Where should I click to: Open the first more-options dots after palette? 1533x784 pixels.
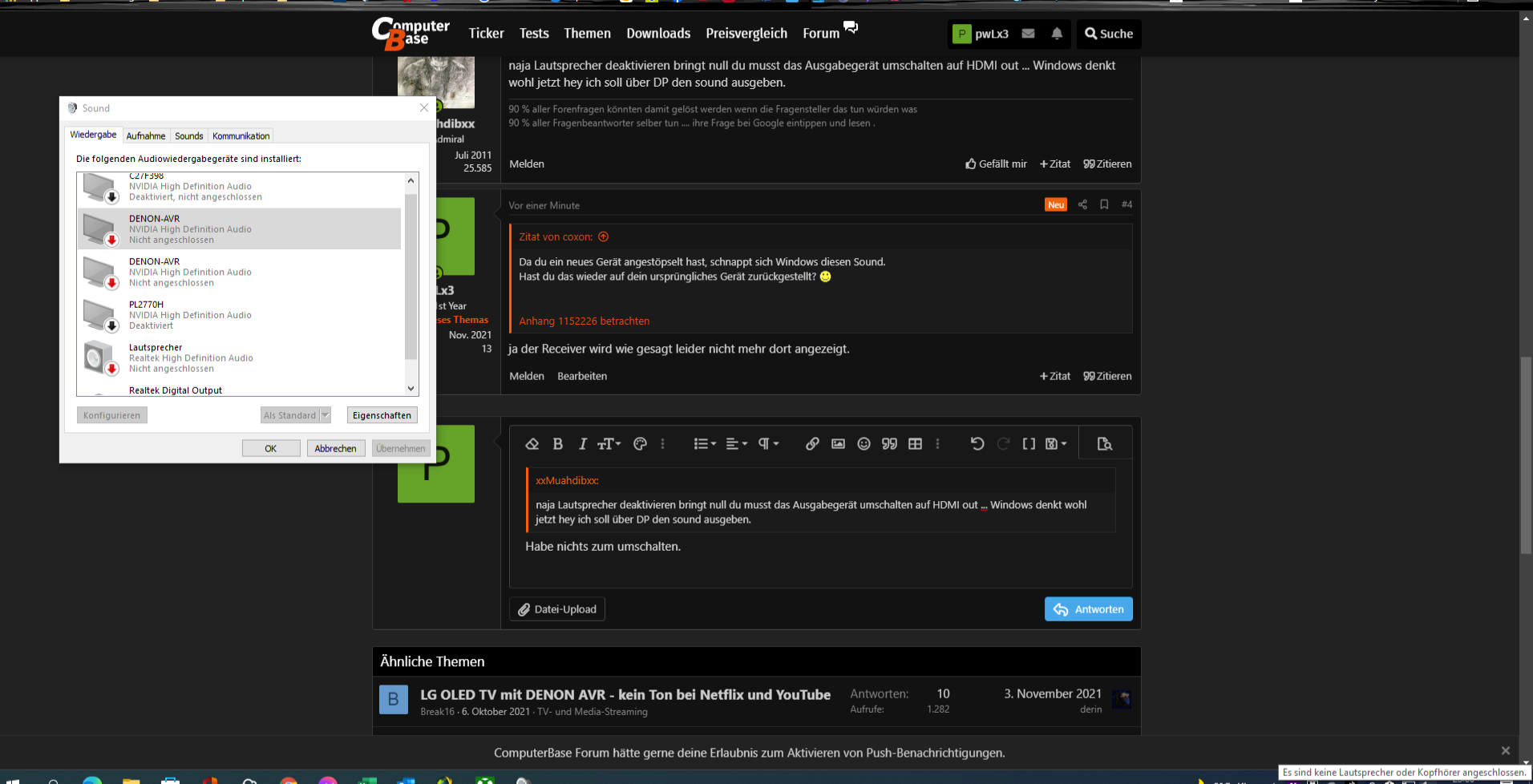click(662, 444)
